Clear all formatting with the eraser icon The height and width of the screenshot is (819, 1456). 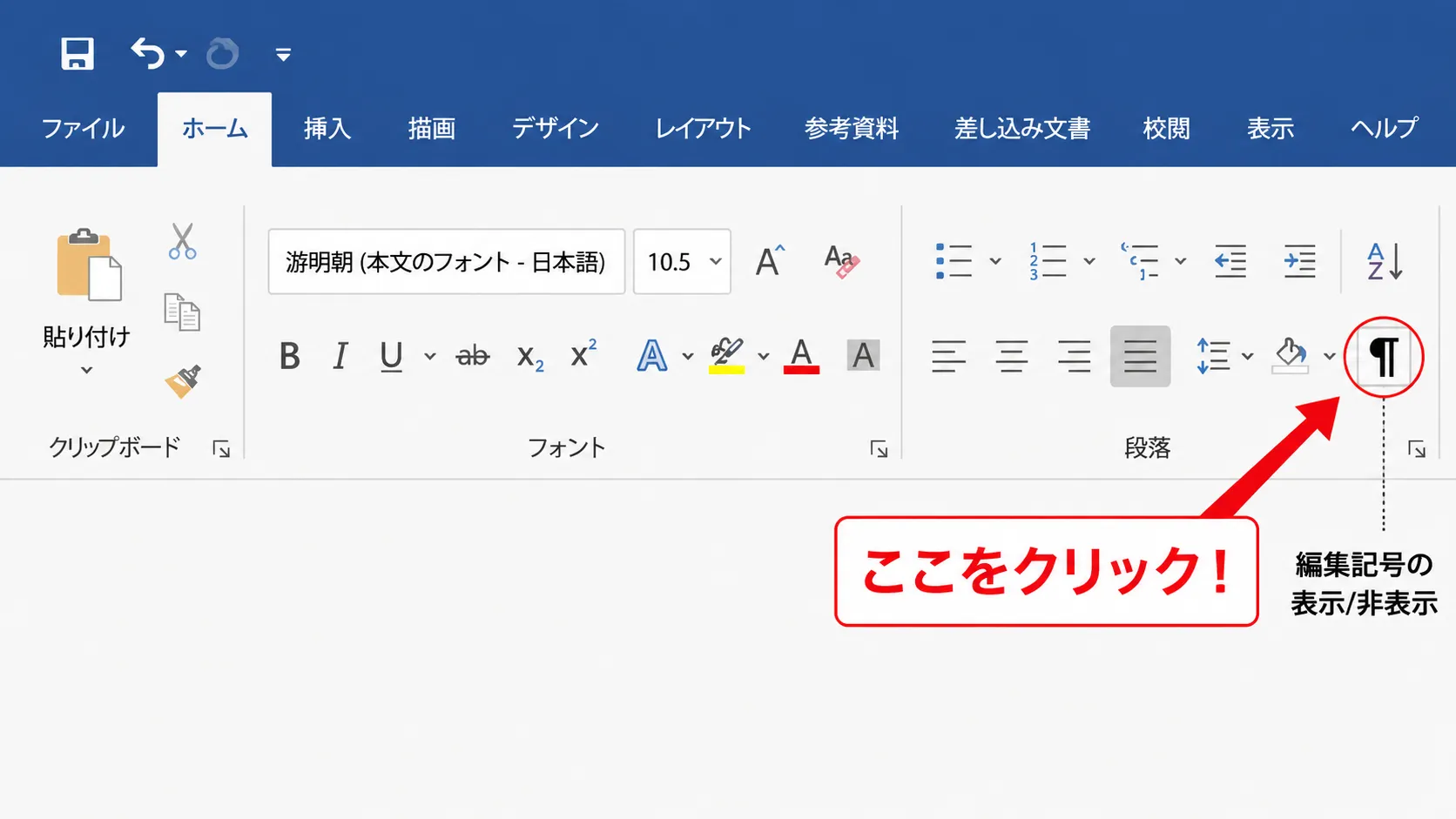(841, 261)
